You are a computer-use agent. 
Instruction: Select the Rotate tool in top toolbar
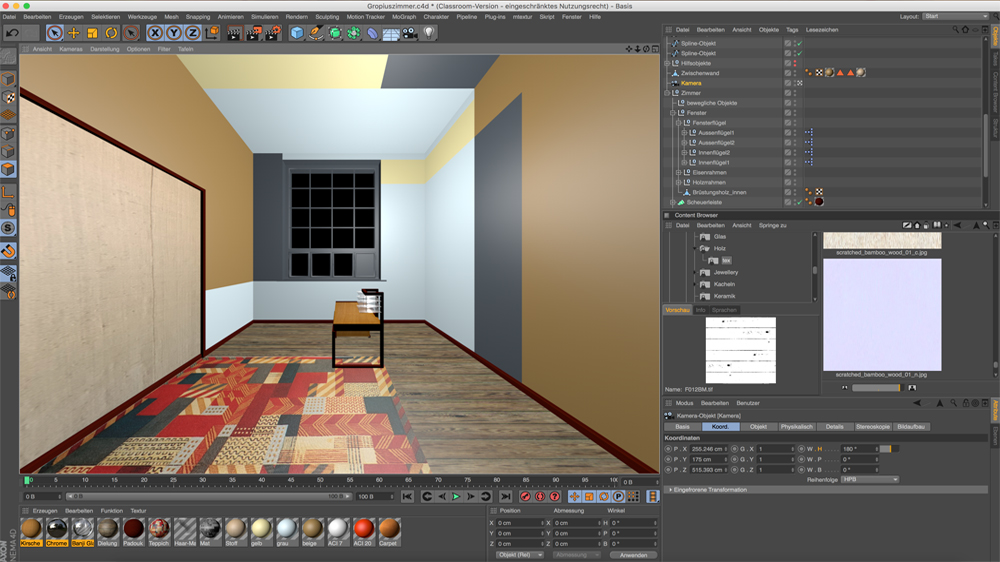pyautogui.click(x=111, y=33)
